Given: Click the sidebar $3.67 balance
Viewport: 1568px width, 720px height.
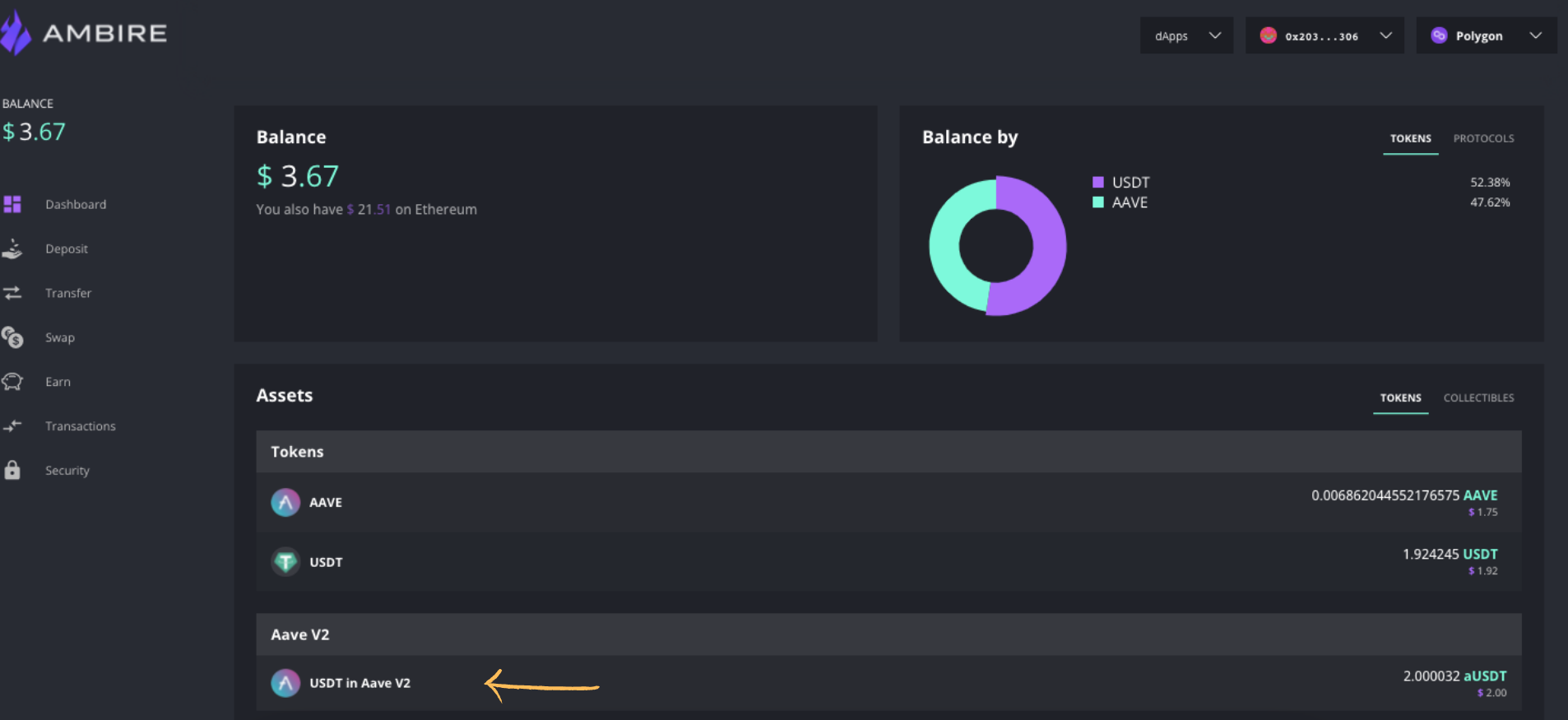Looking at the screenshot, I should (34, 132).
